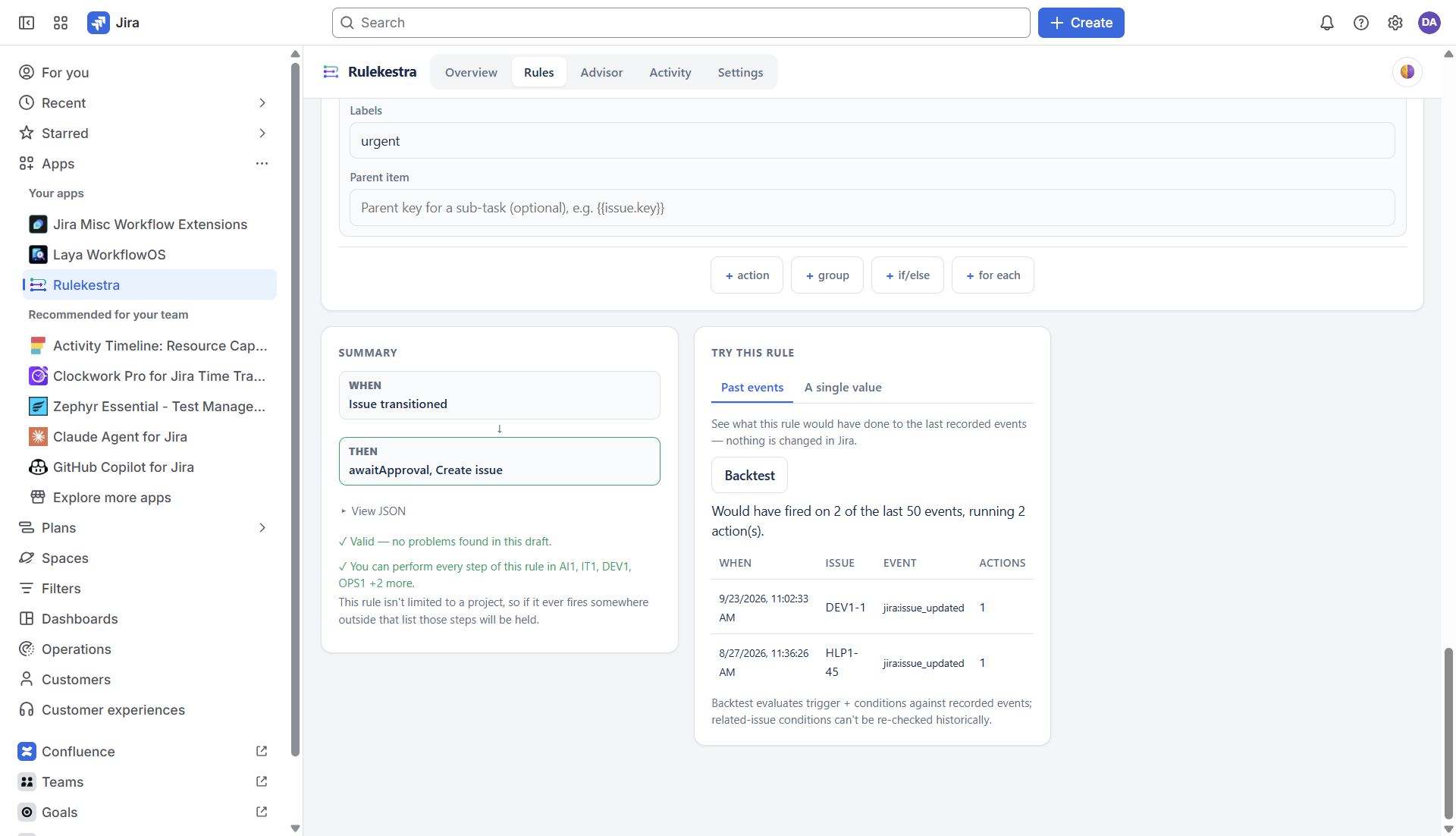Focus the Search box
Viewport: 1456px width, 836px height.
click(681, 23)
